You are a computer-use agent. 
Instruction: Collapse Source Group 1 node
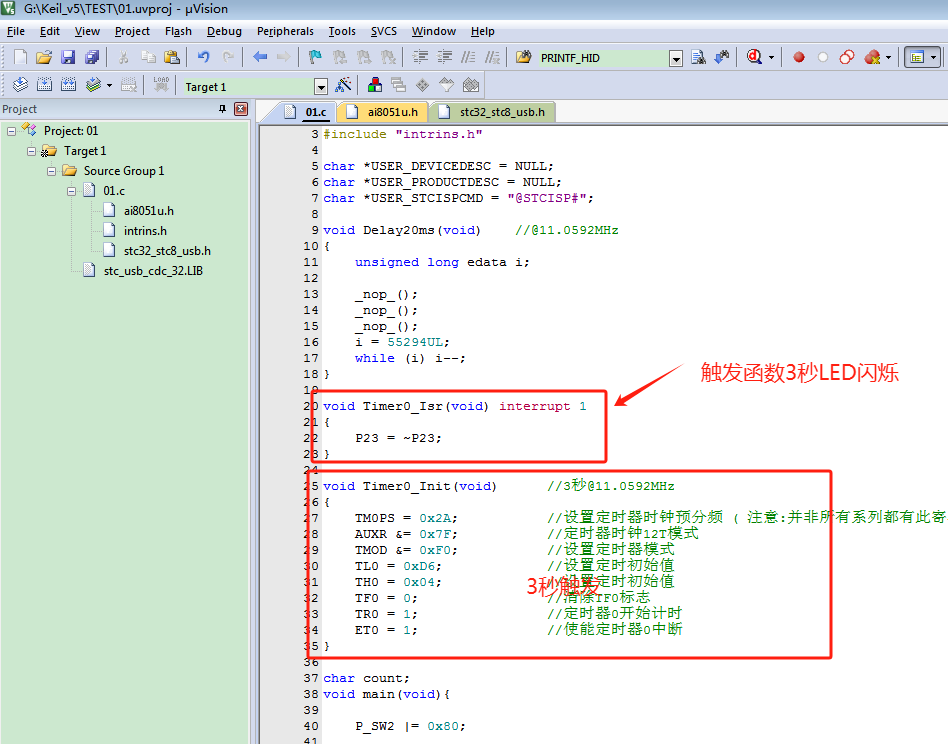(x=51, y=171)
